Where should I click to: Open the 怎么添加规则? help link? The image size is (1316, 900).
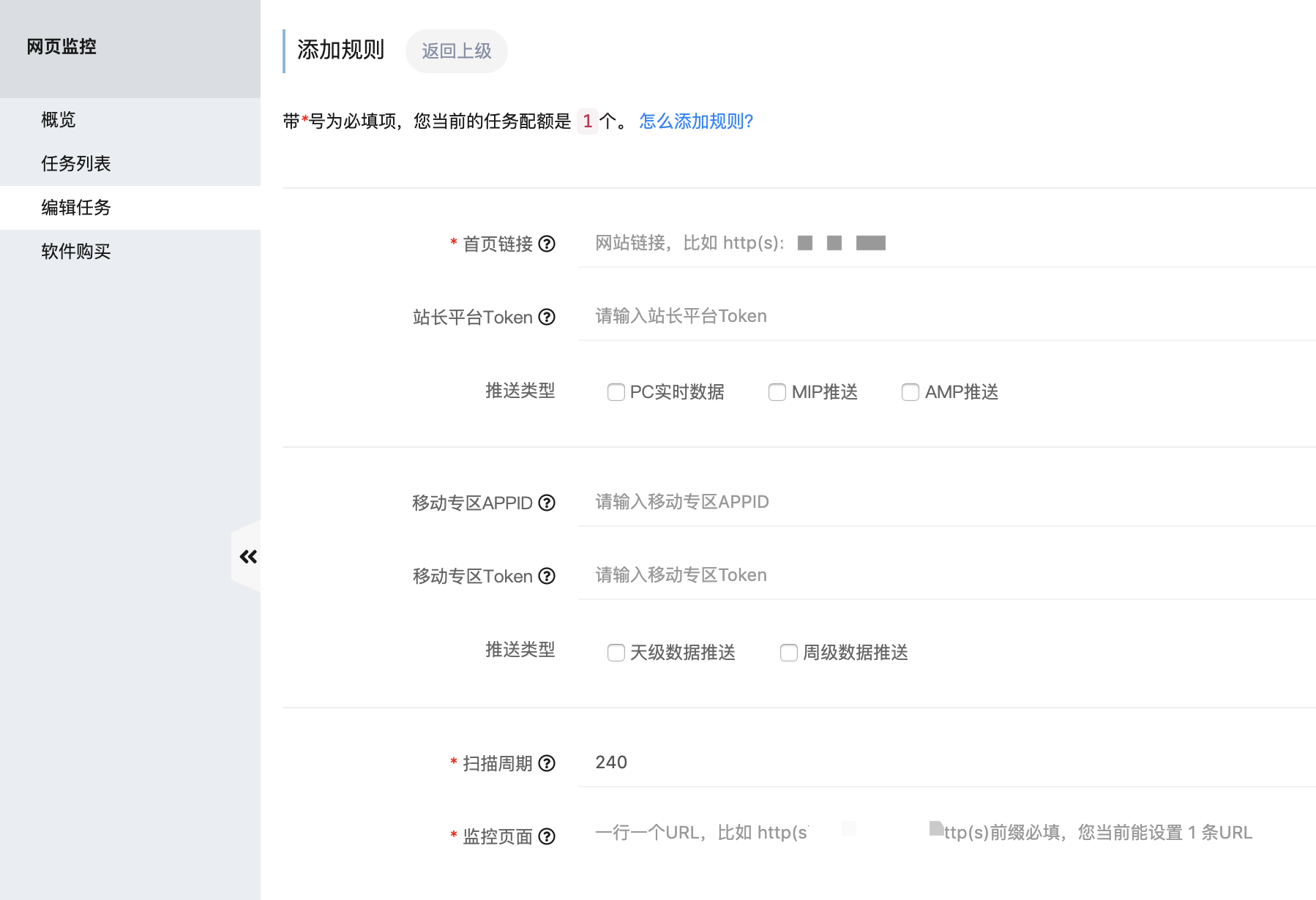click(x=696, y=121)
